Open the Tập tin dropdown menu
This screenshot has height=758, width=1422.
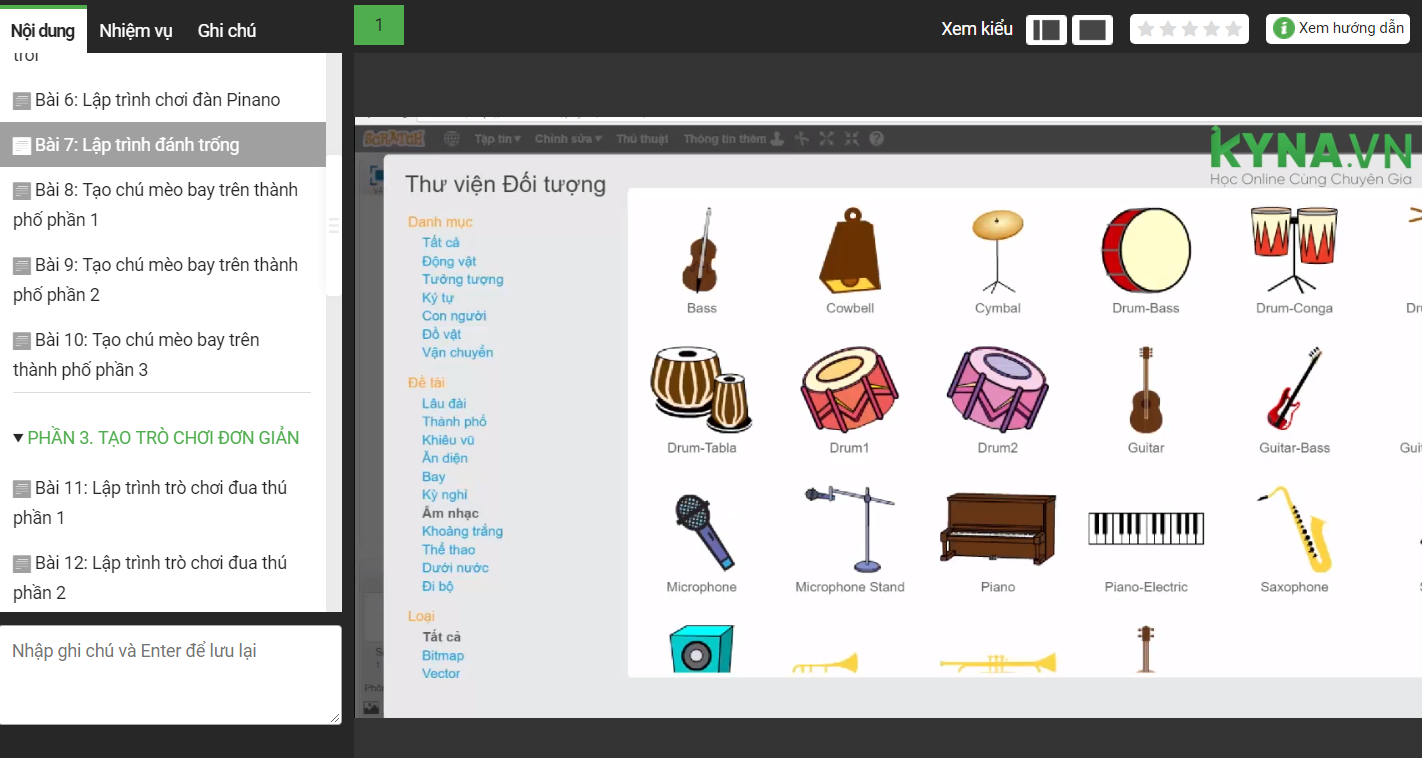[496, 139]
